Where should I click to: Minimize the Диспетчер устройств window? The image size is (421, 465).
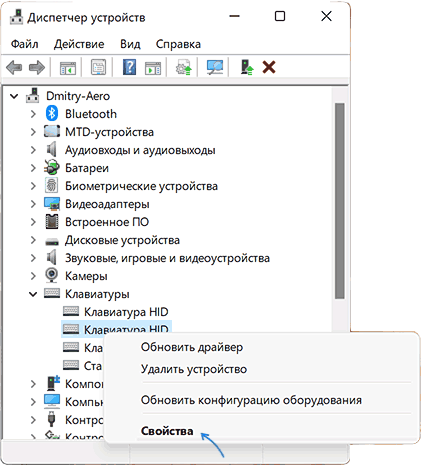(234, 16)
